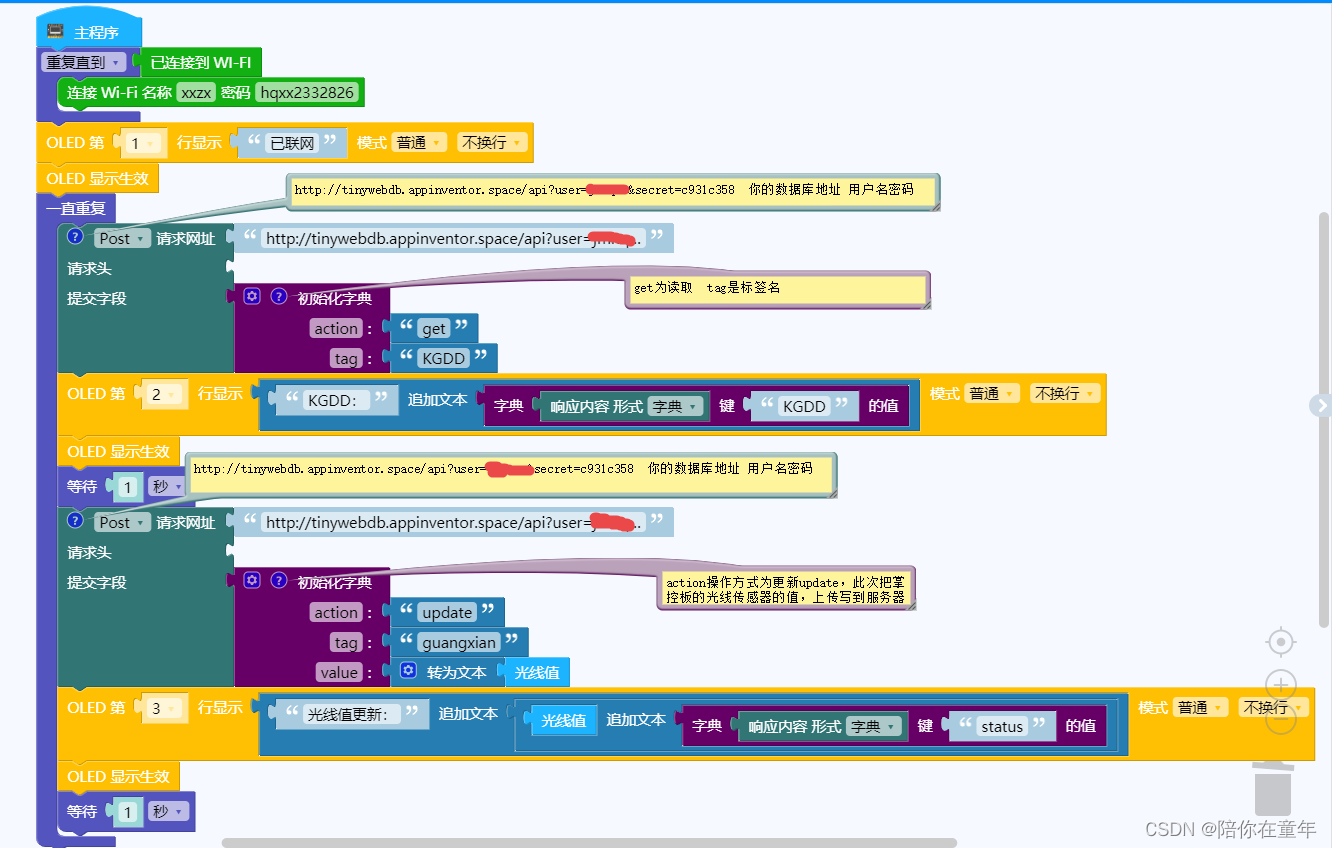Click the value key label in dictionary
Image resolution: width=1332 pixels, height=848 pixels.
tap(339, 672)
